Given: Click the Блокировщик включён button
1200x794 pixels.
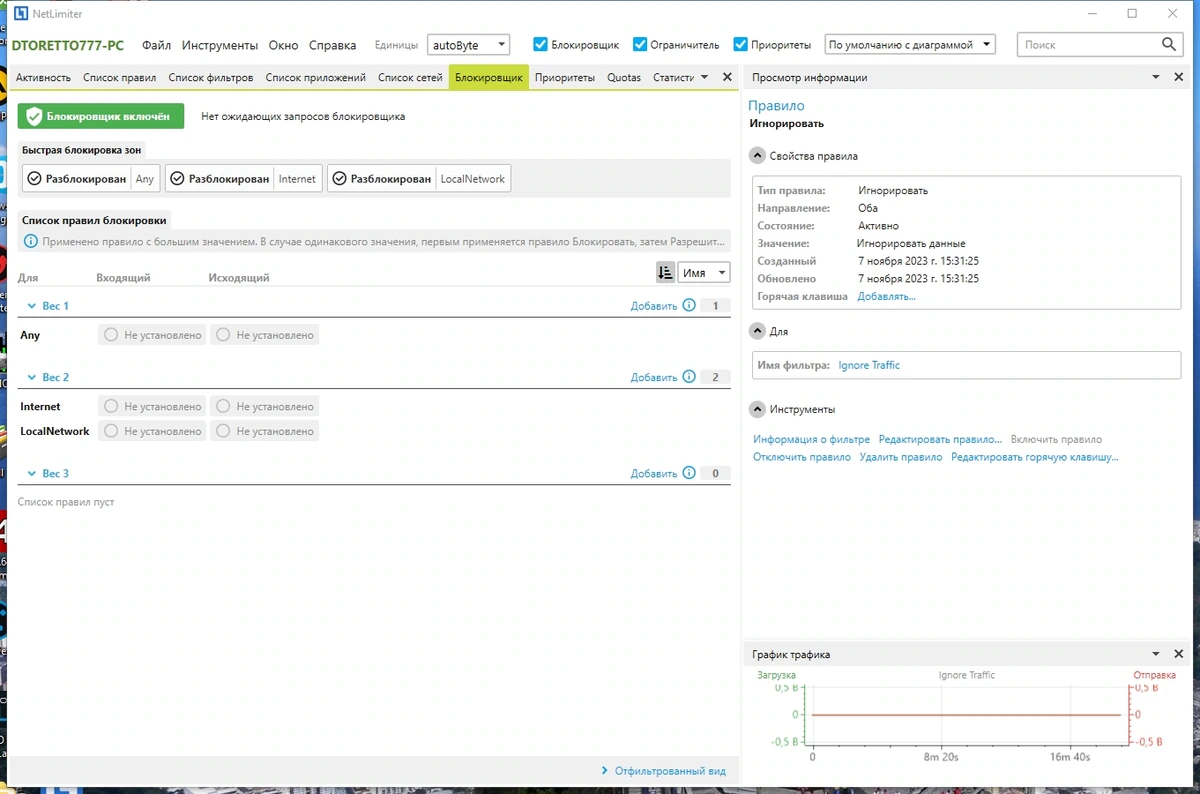Looking at the screenshot, I should pyautogui.click(x=101, y=116).
